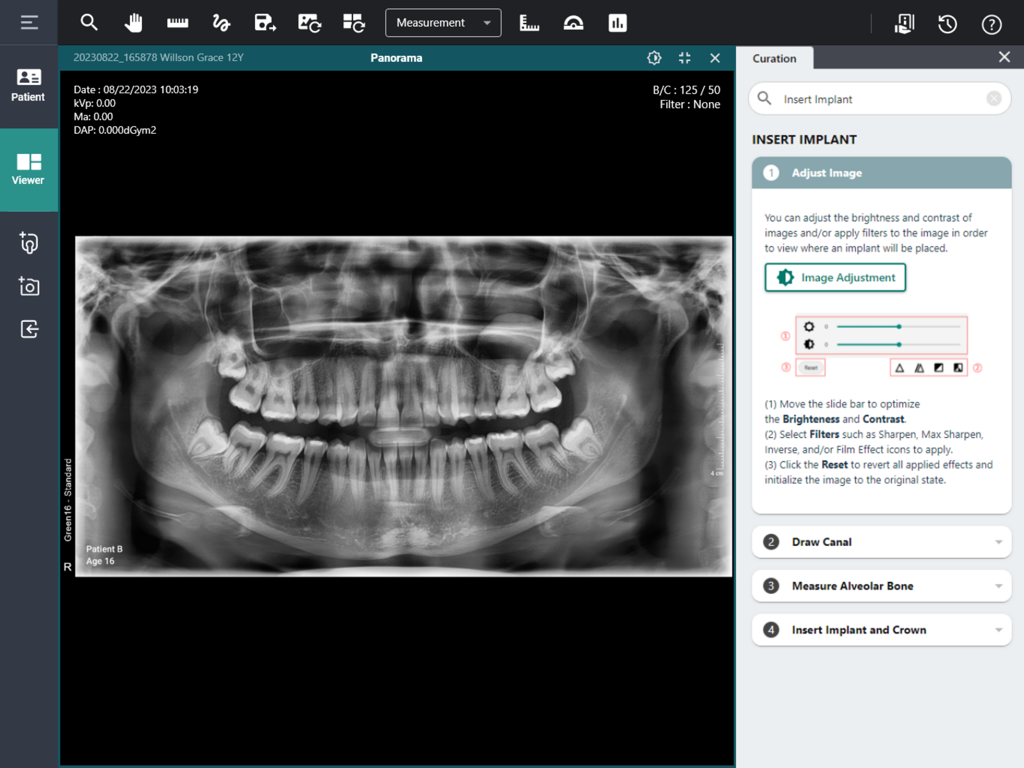
Task: Click the Reset button in Adjust Image
Action: [810, 367]
